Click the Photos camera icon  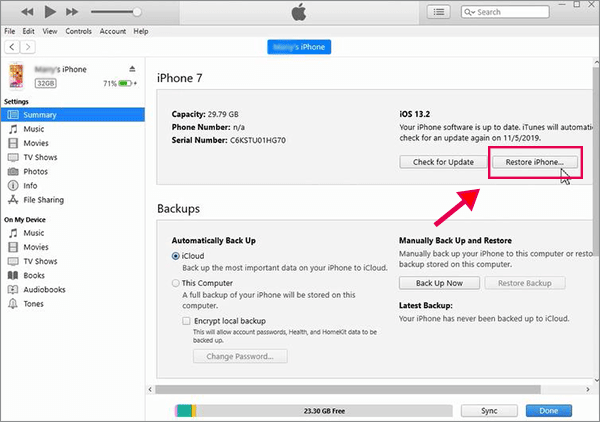point(13,171)
